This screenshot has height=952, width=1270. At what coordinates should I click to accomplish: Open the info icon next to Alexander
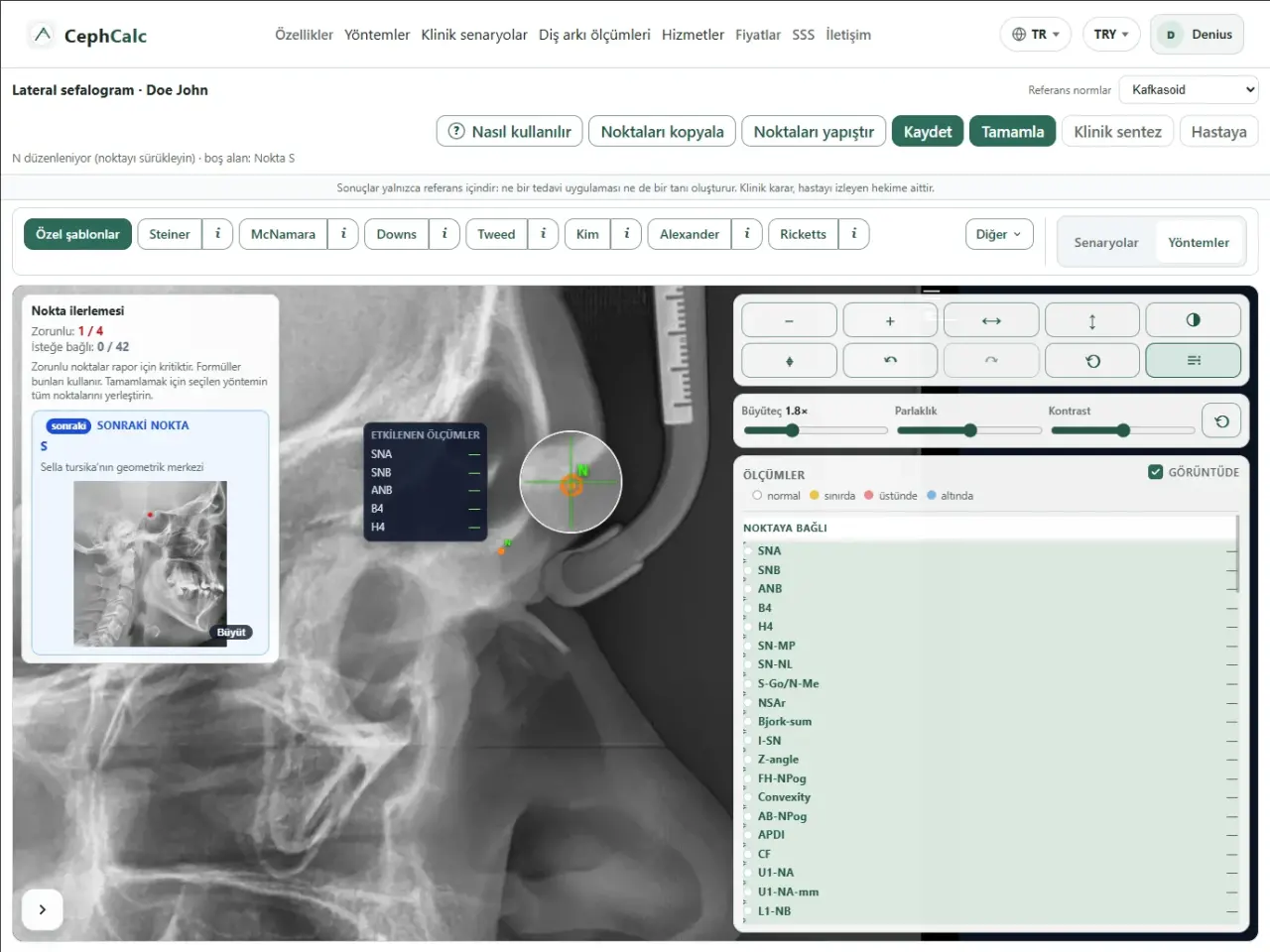747,234
